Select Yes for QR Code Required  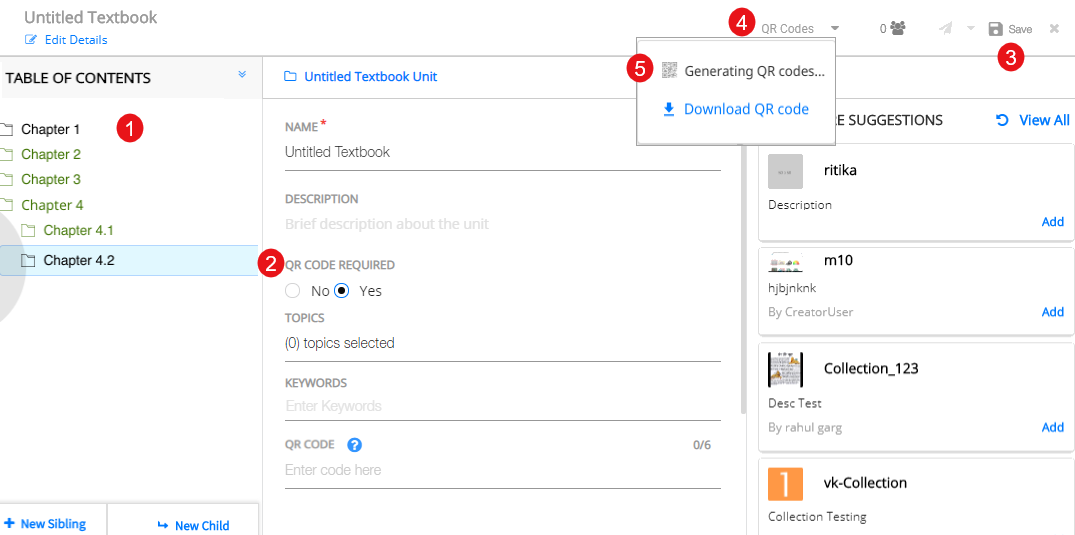coord(342,291)
